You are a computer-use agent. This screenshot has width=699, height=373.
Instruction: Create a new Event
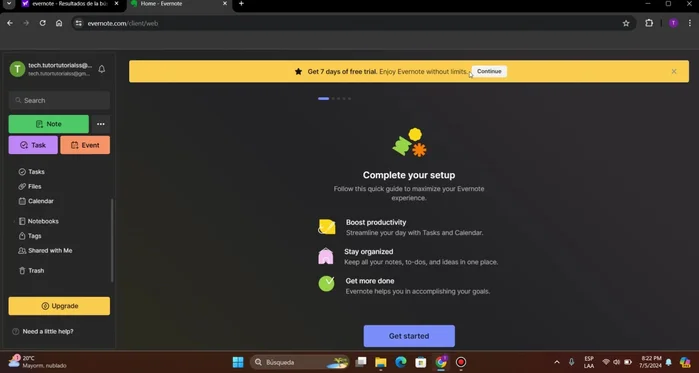tap(85, 145)
